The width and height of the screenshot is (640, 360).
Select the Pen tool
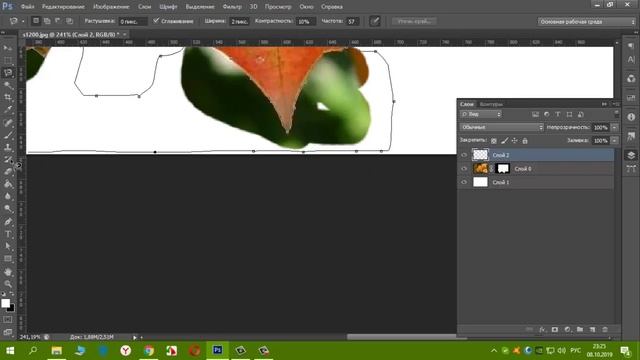tap(8, 222)
